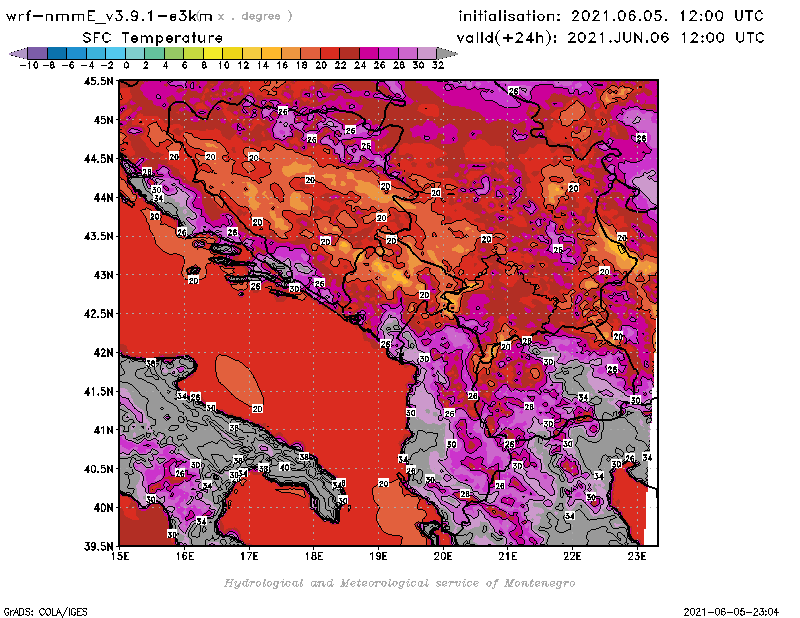The width and height of the screenshot is (800, 618).
Task: Click the 21E longitude axis label
Action: coord(508,556)
